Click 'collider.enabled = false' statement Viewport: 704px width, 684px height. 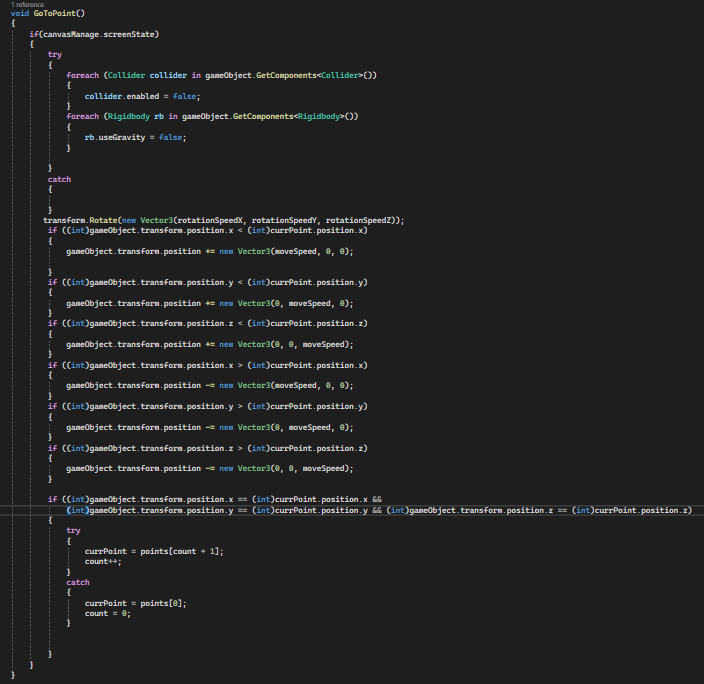point(142,96)
